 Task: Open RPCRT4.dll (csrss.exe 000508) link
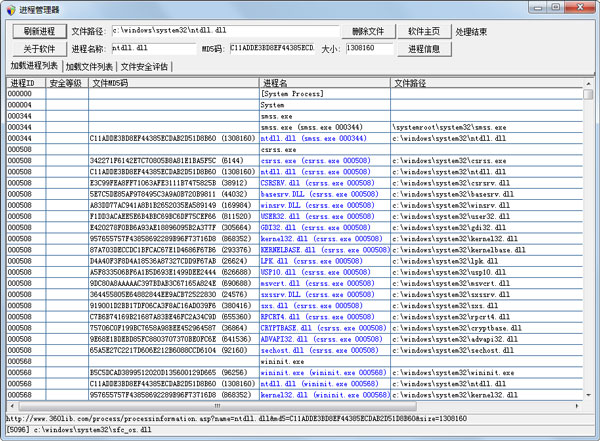tap(318, 317)
